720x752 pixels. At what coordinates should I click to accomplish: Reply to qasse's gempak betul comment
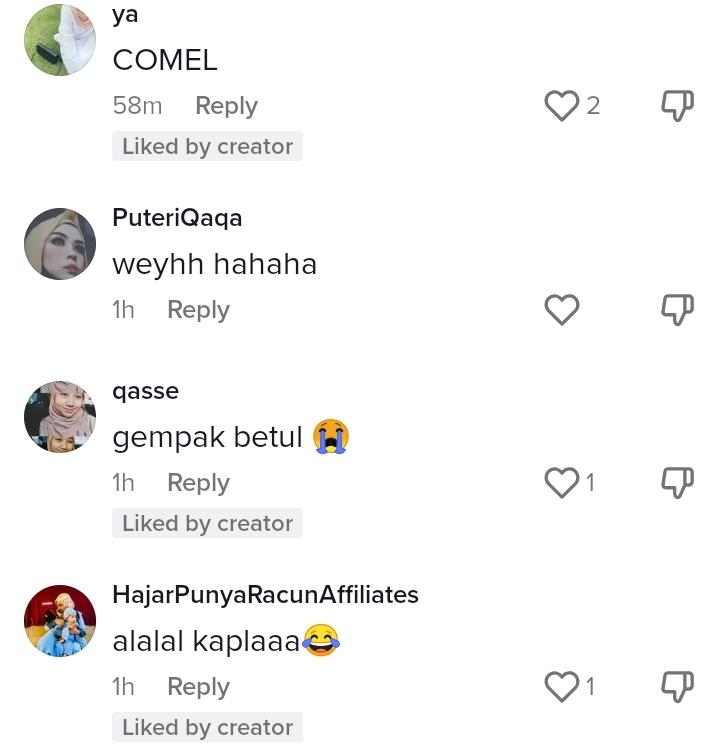[198, 483]
